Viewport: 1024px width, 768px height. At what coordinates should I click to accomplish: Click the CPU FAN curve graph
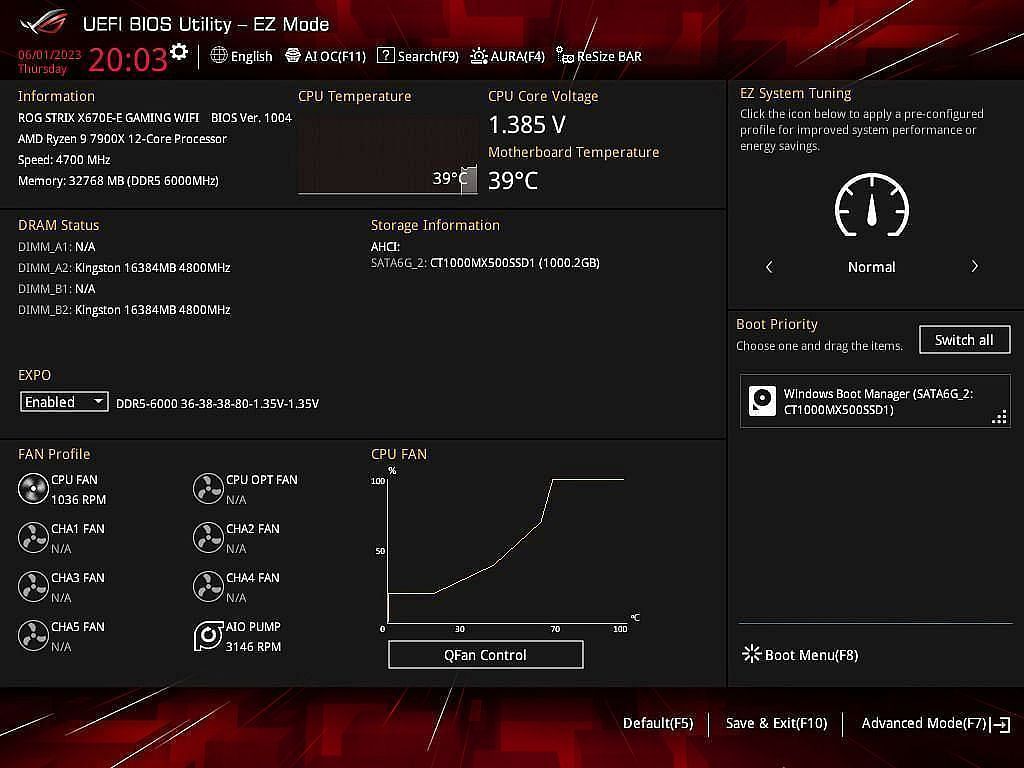click(x=504, y=551)
